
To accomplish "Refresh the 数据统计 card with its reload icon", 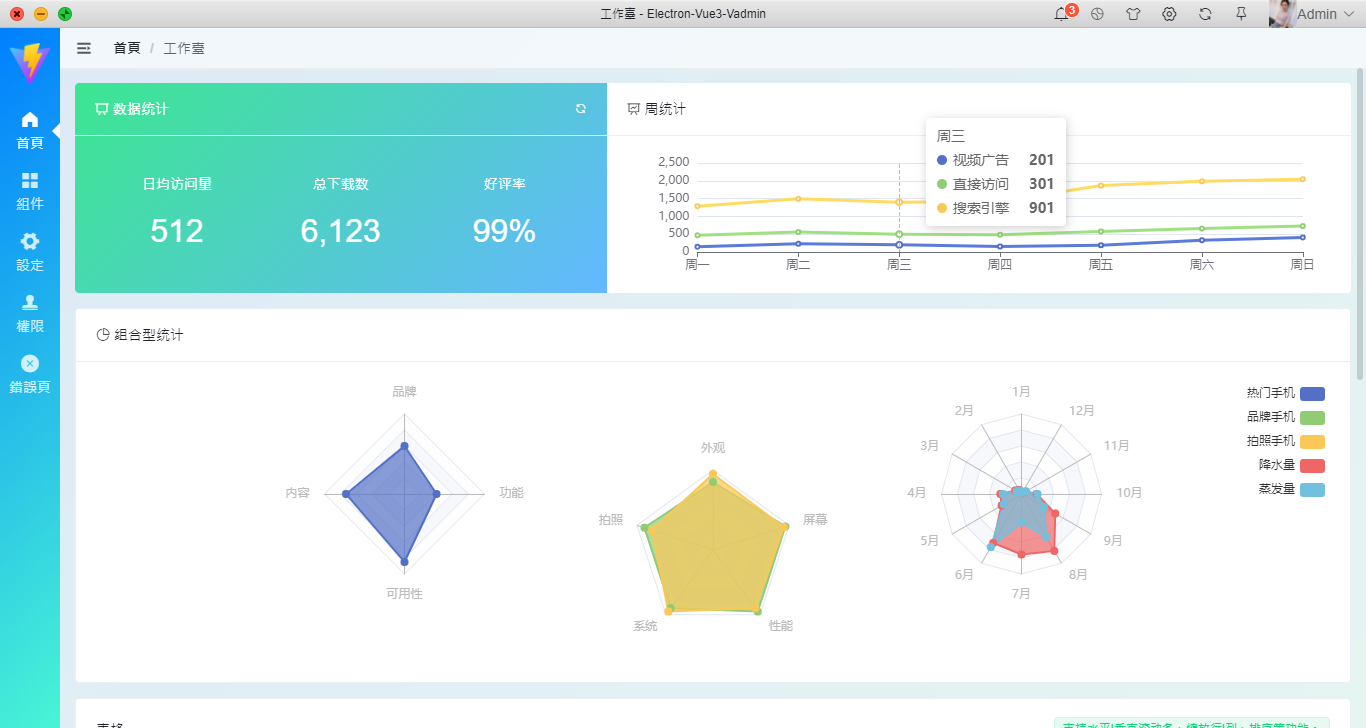I will tap(581, 109).
